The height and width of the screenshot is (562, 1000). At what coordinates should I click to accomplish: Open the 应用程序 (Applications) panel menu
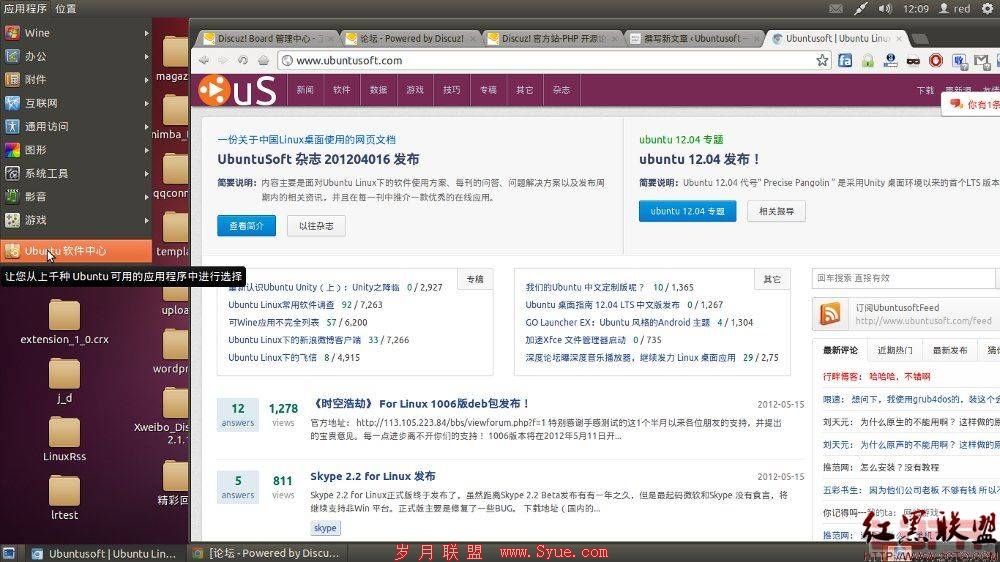click(25, 8)
